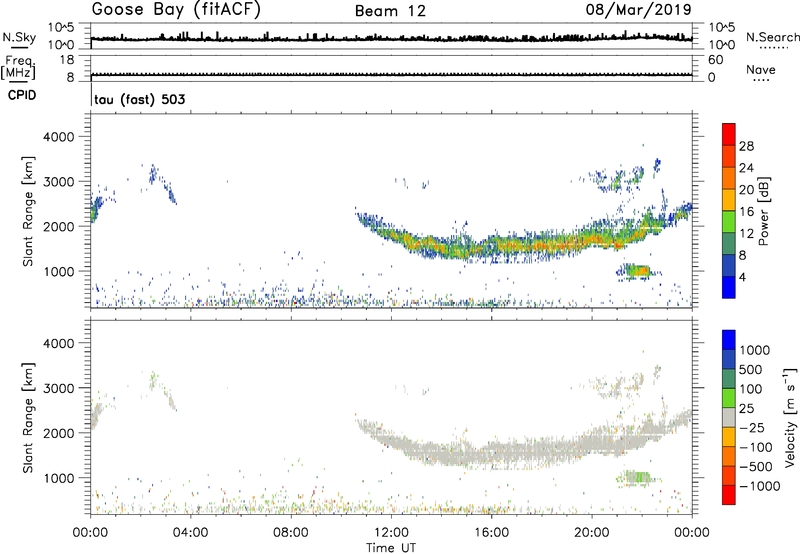Select the "tau (fast) 503" mode text
Screen dimensions: 800x554
pos(140,99)
